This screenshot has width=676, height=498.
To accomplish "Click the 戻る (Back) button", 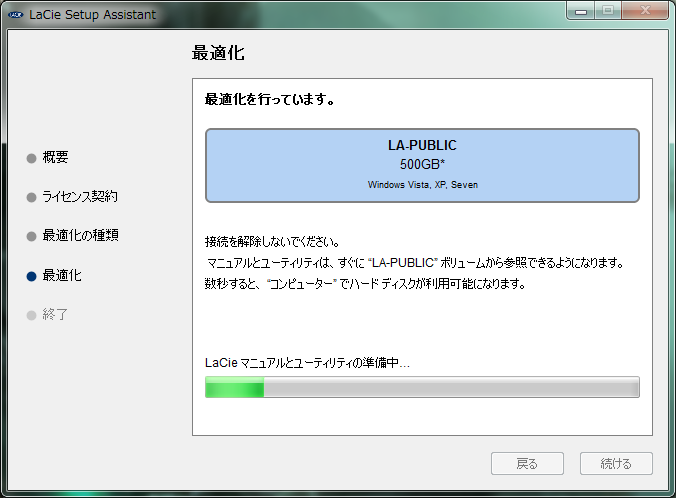I will [527, 464].
